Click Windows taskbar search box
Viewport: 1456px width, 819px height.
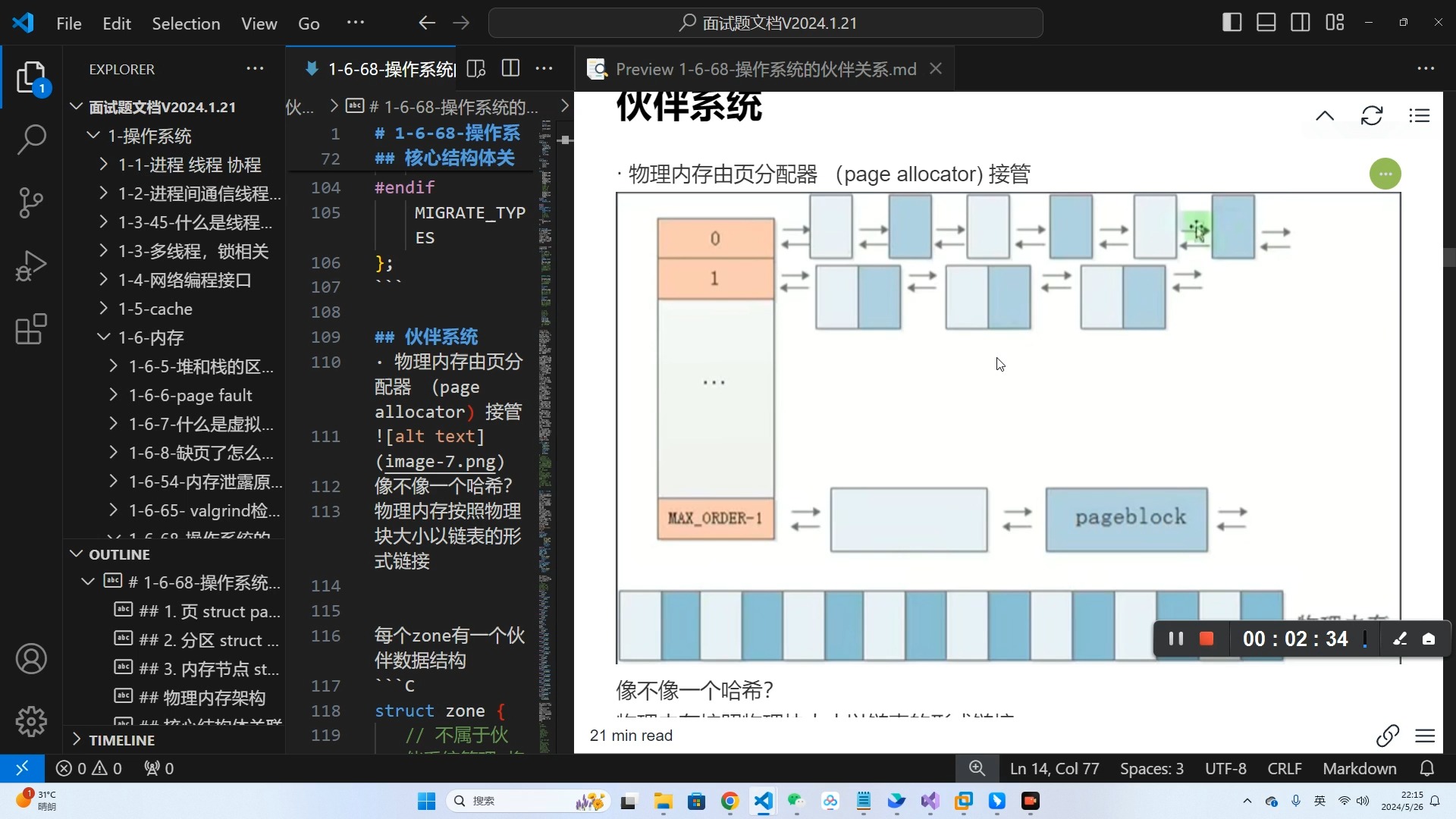click(x=529, y=801)
